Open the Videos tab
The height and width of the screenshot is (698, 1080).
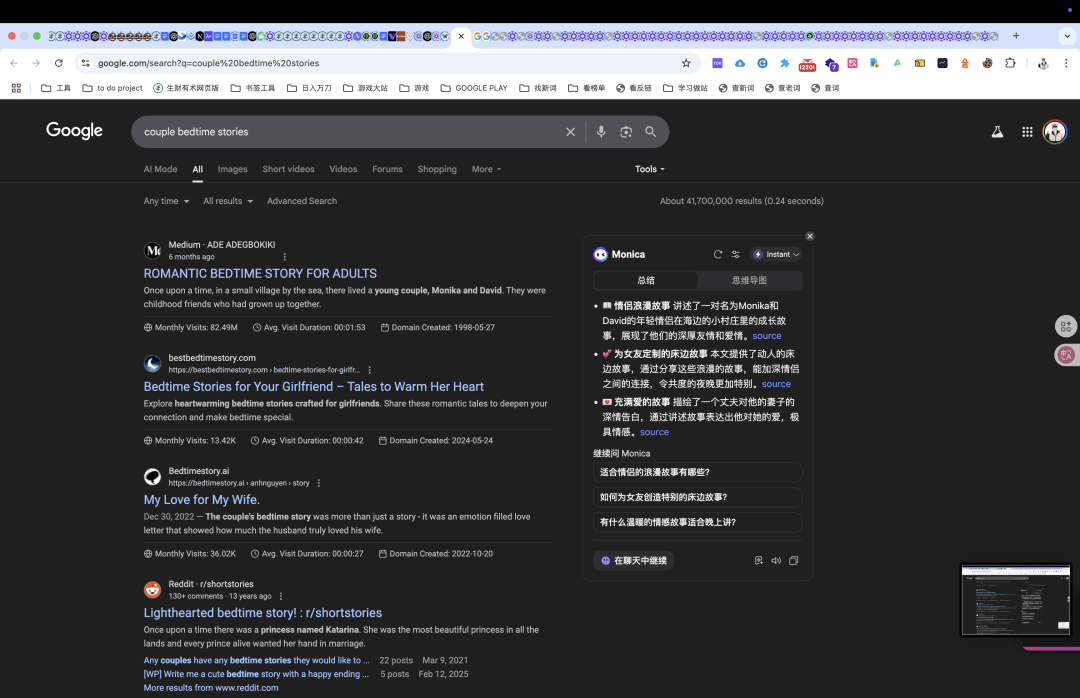pyautogui.click(x=343, y=169)
